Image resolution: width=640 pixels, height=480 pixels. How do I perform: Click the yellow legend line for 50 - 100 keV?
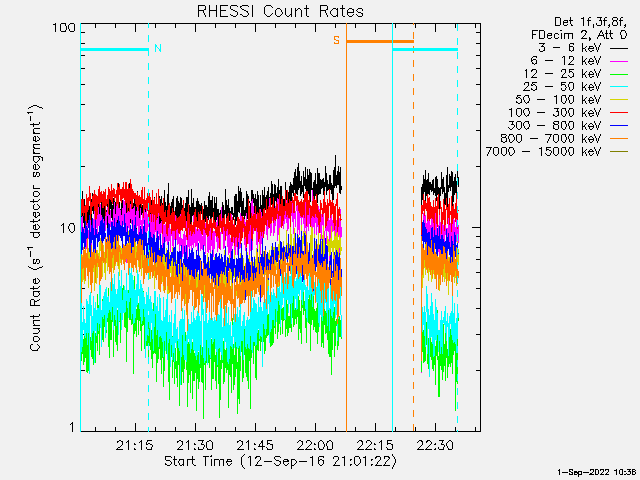click(x=618, y=100)
